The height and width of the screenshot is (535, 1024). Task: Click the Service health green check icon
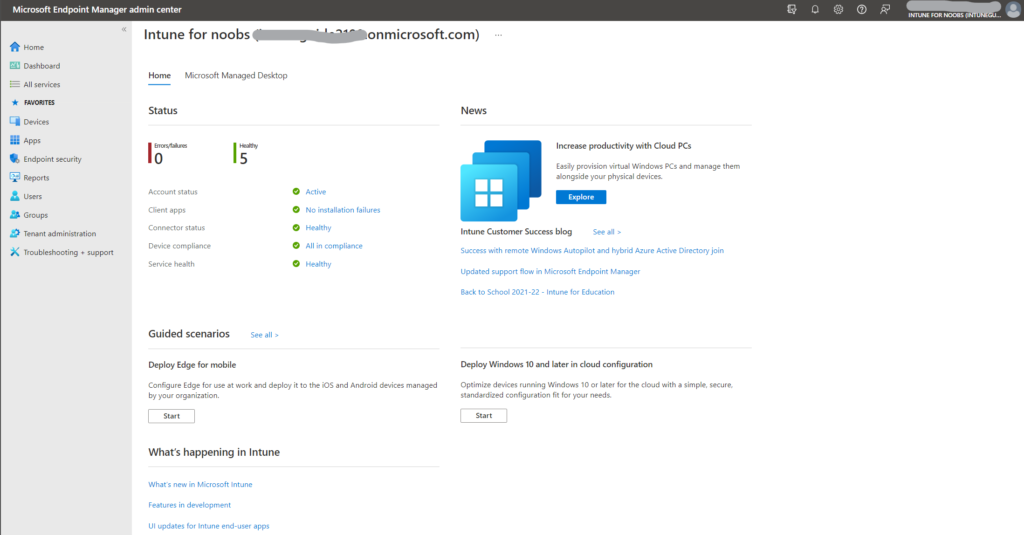pos(296,264)
